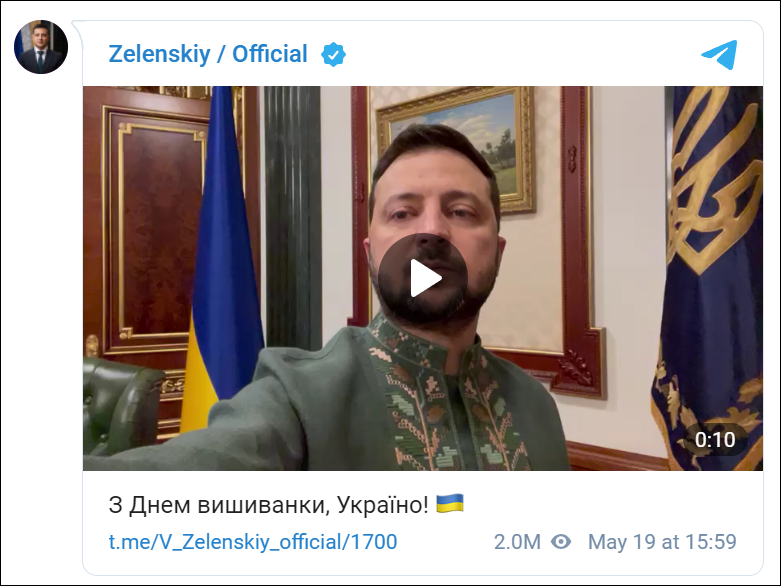This screenshot has width=781, height=586.
Task: Open the Zelenskiy / Official channel name
Action: [x=208, y=54]
